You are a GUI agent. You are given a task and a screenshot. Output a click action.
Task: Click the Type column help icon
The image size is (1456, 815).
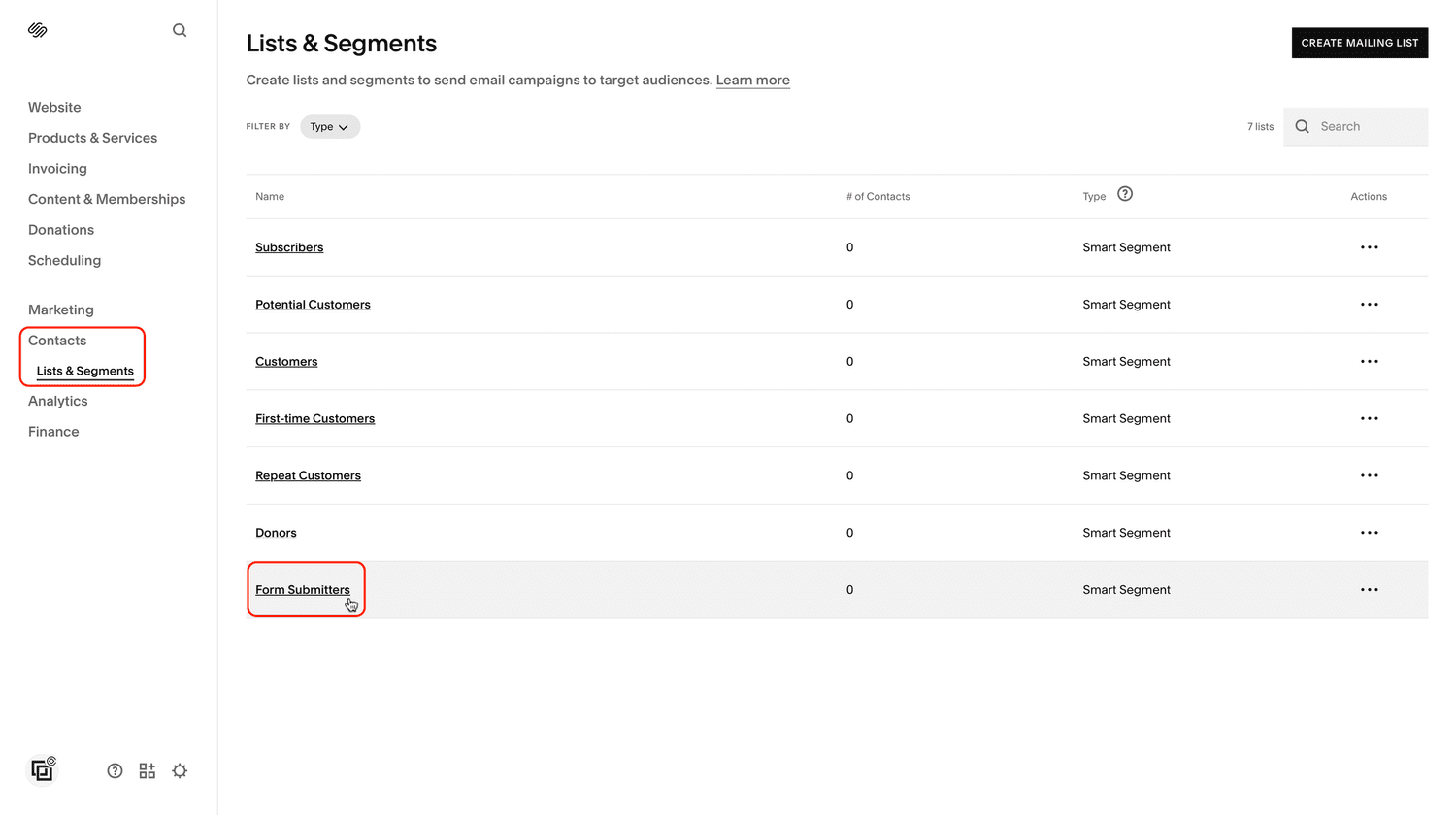(1125, 194)
